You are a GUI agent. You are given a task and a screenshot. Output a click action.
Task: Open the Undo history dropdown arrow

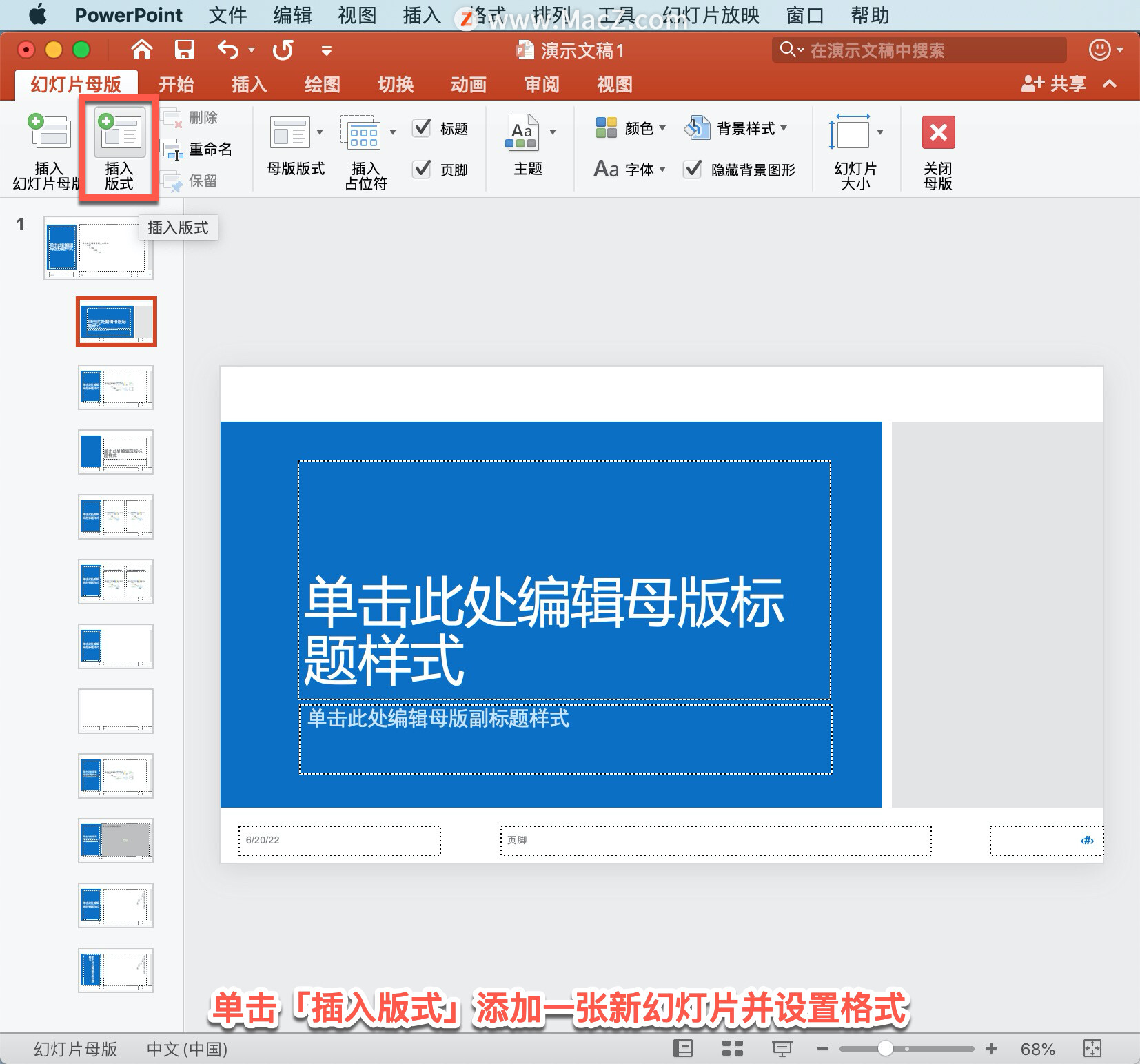point(252,50)
